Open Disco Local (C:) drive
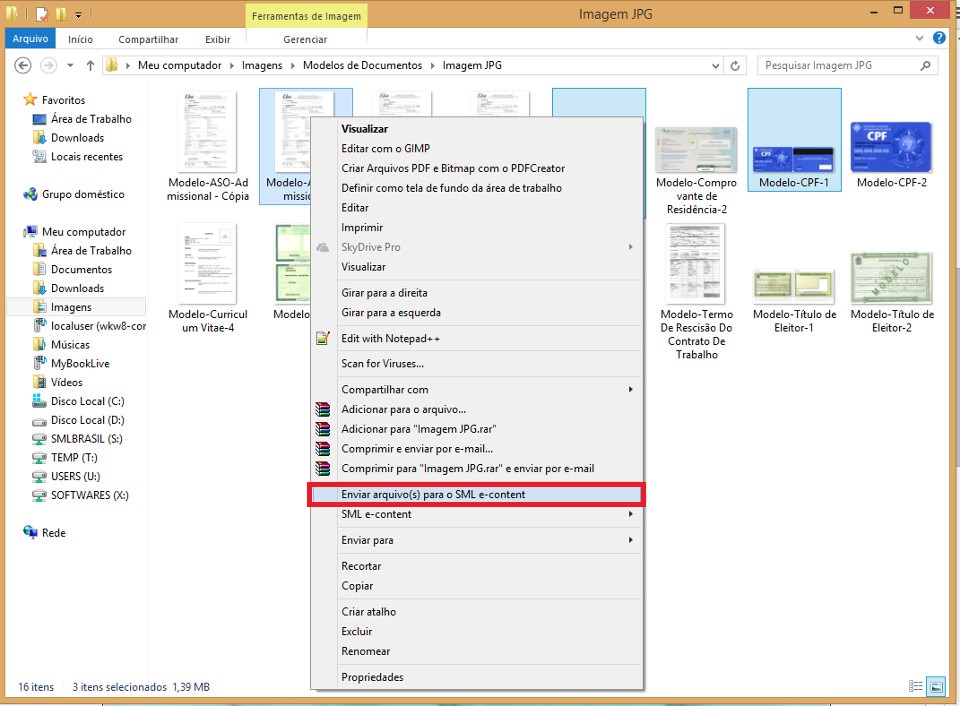The image size is (960, 706). (87, 401)
